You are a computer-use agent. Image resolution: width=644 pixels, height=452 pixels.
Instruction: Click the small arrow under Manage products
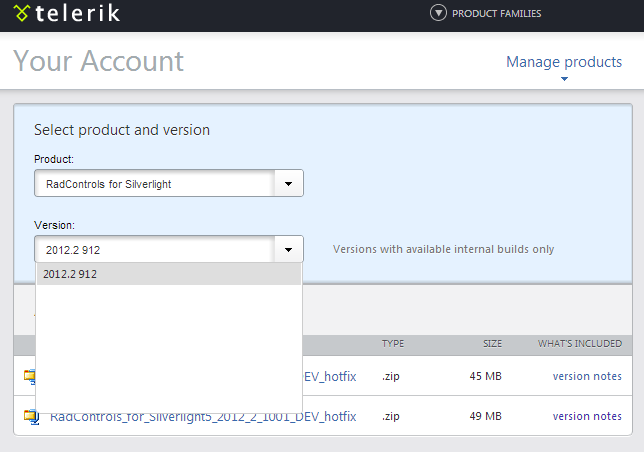[564, 79]
